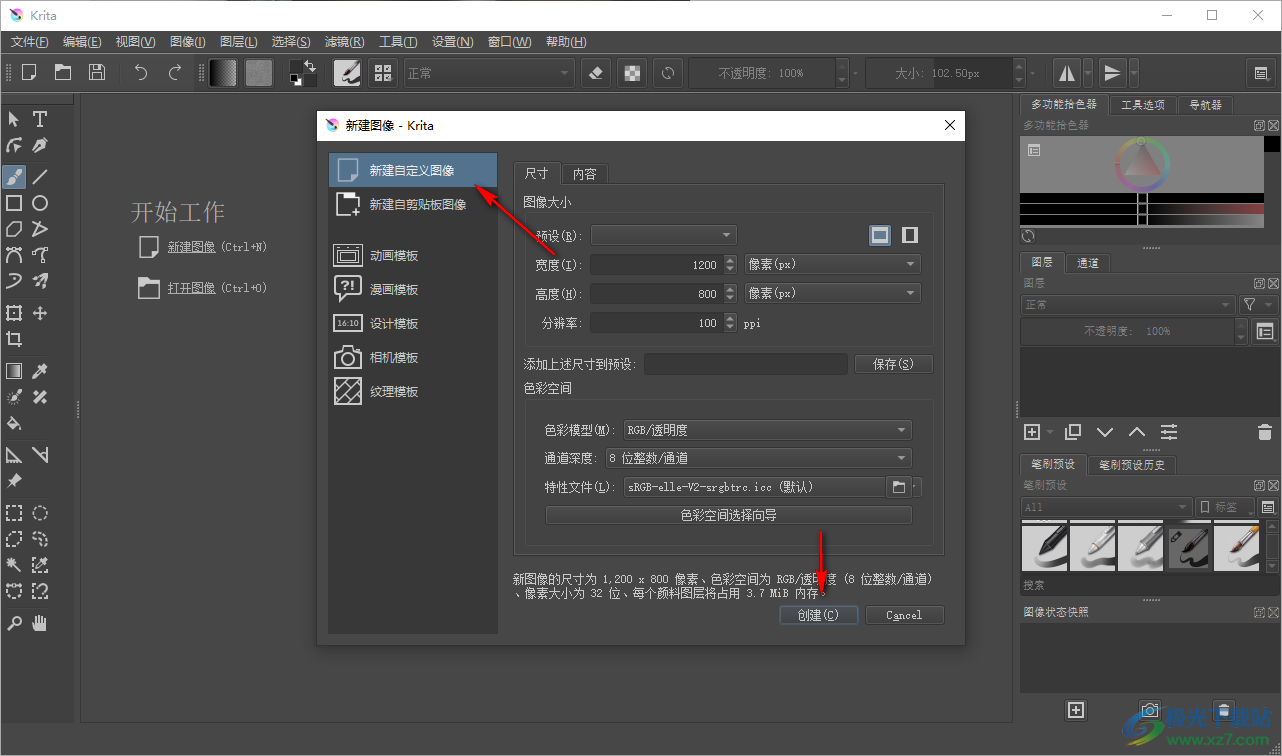This screenshot has width=1282, height=756.
Task: Select the Zoom magnifier tool
Action: tap(14, 623)
